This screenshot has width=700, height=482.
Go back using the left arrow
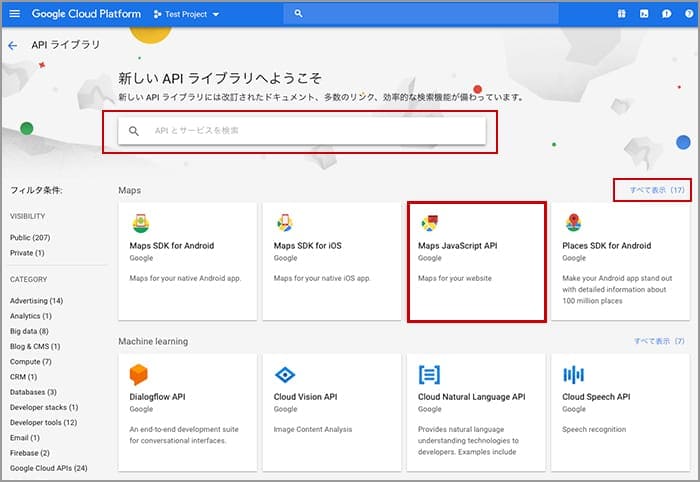(12, 45)
